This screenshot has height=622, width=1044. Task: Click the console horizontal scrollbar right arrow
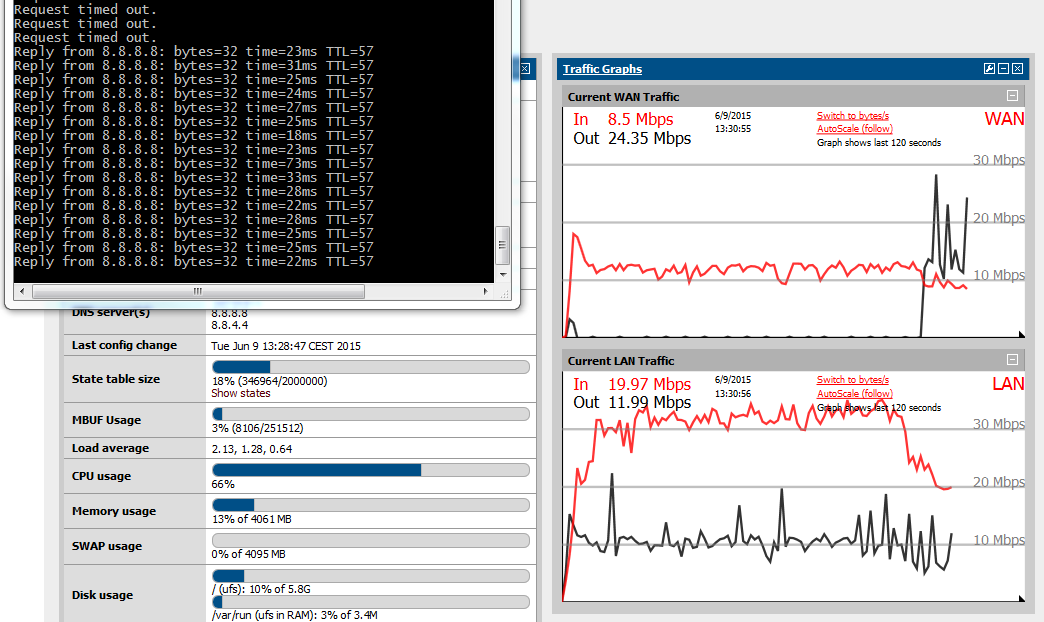(488, 291)
